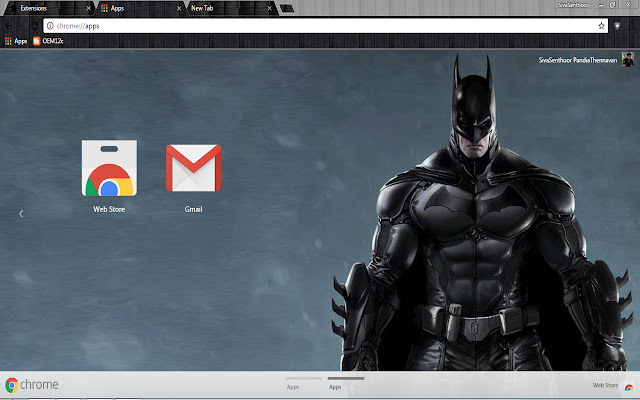
Task: Open Chrome menu with three dots
Action: (x=632, y=26)
